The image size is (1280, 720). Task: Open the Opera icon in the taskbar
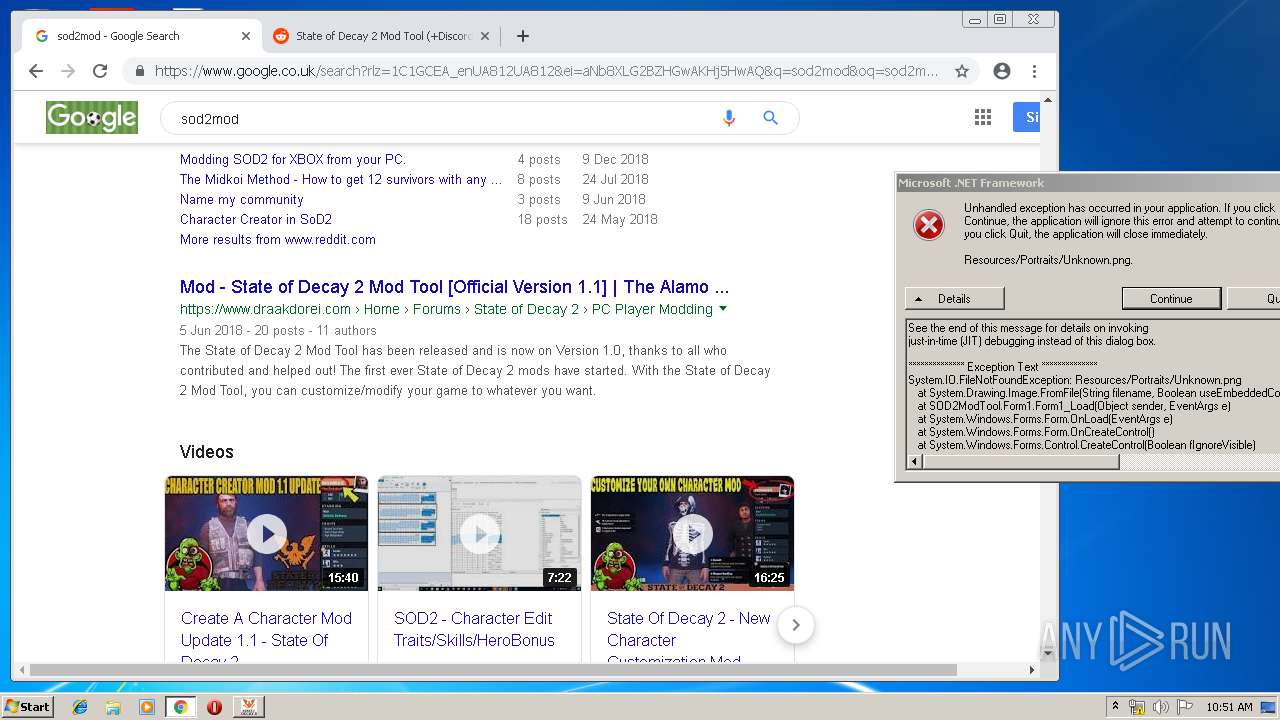pos(214,707)
